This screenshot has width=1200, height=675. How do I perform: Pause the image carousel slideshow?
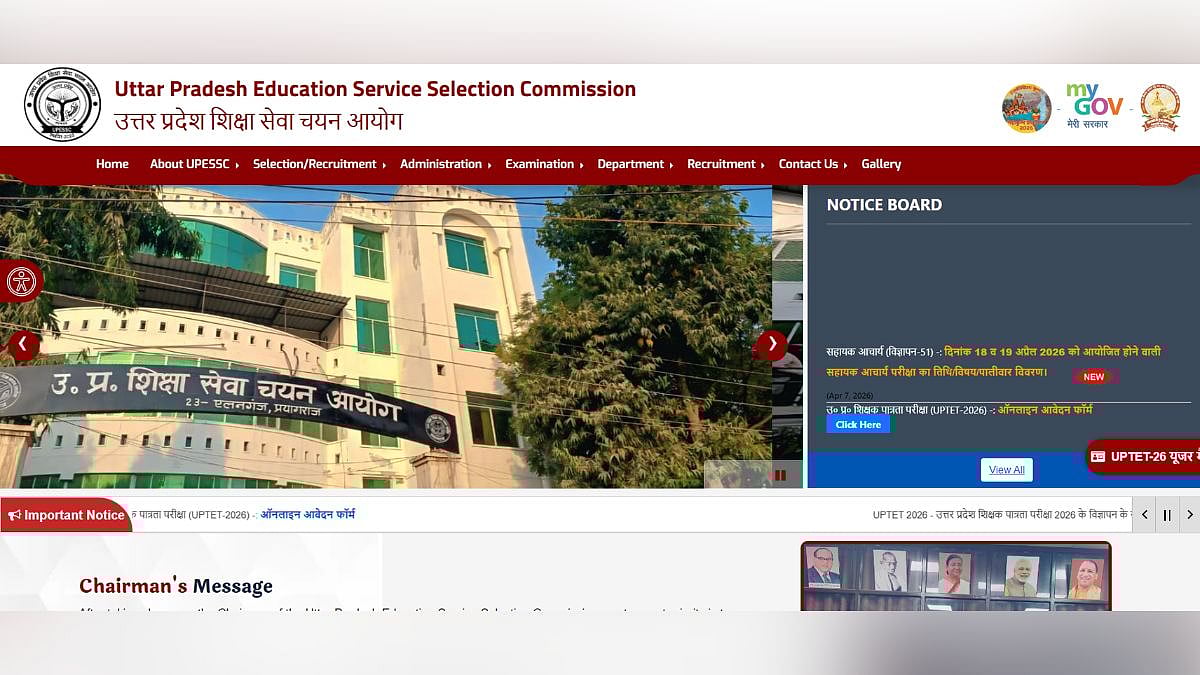(781, 475)
